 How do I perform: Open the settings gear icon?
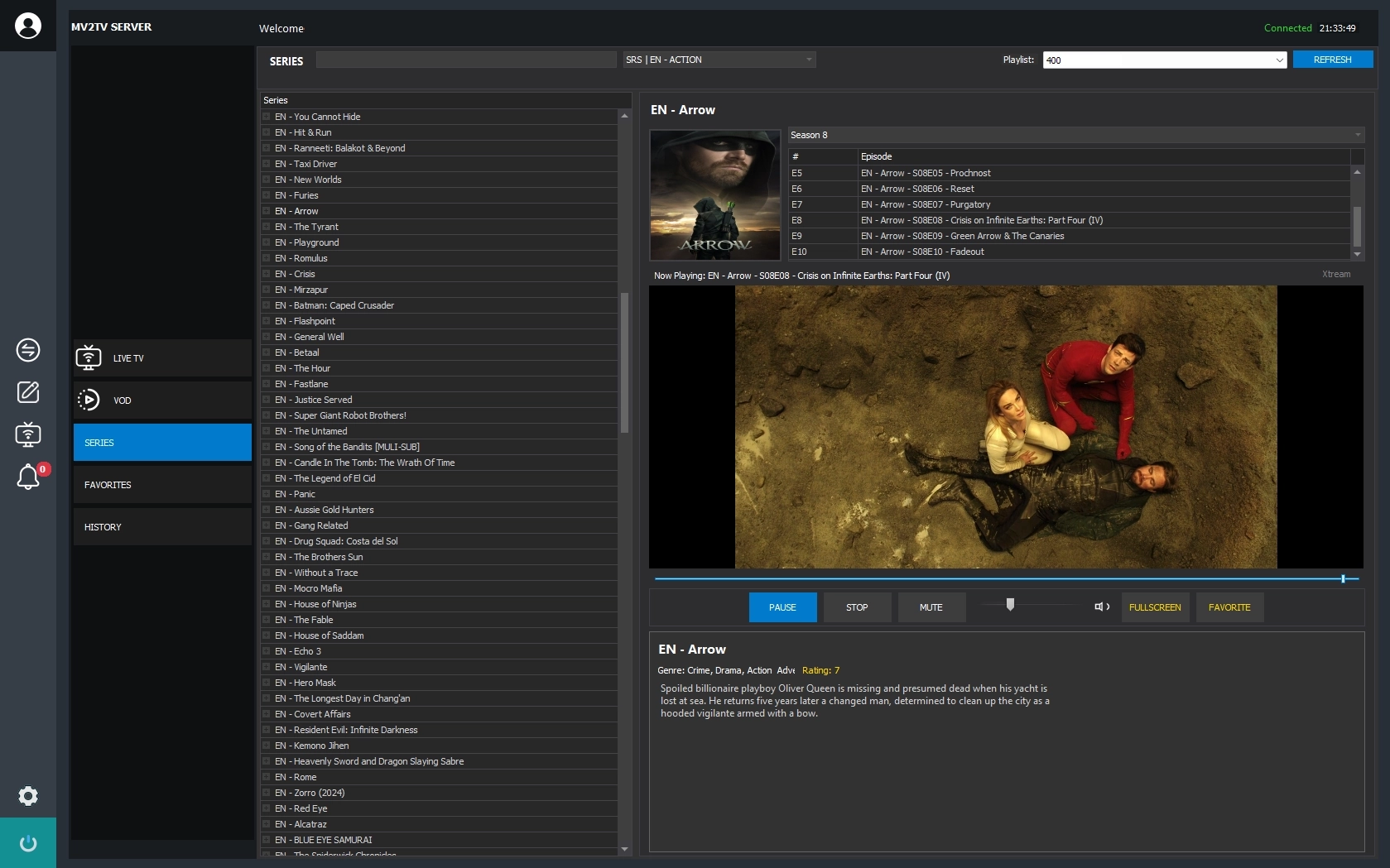[x=28, y=796]
